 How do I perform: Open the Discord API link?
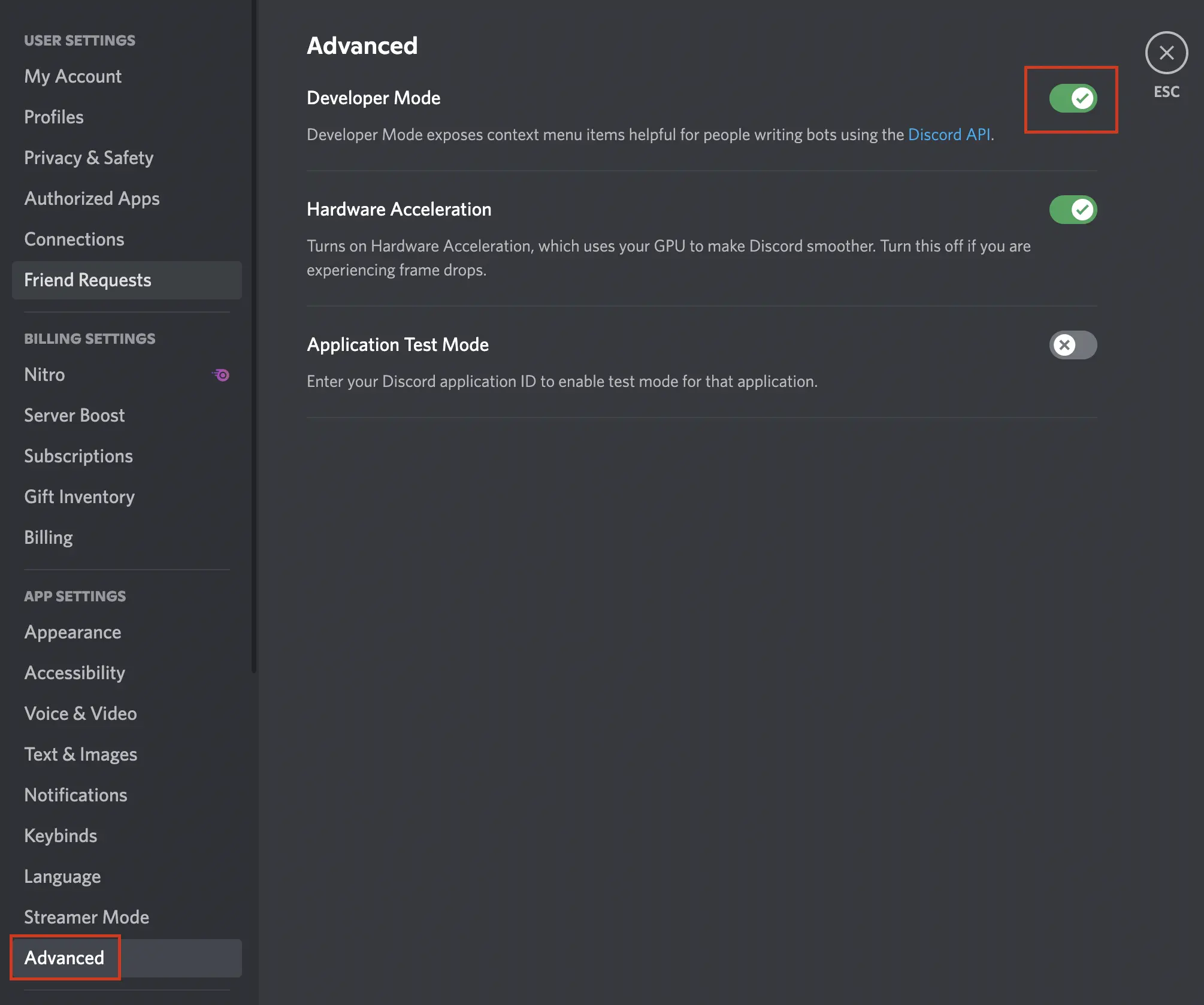coord(948,135)
